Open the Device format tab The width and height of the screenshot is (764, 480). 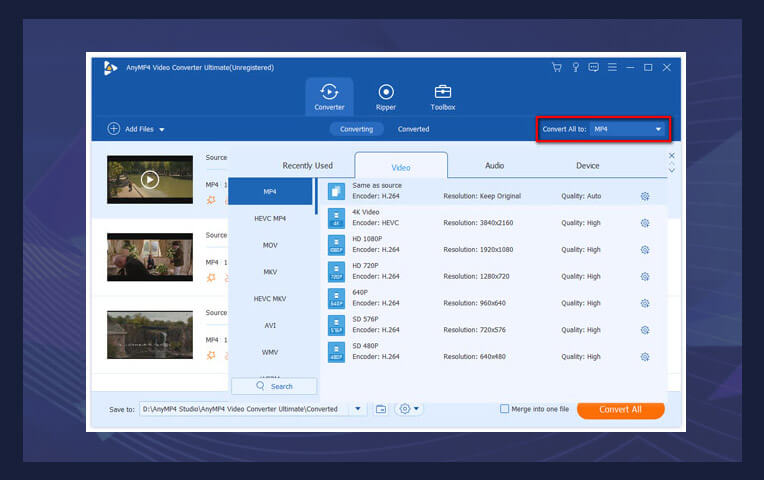click(588, 166)
